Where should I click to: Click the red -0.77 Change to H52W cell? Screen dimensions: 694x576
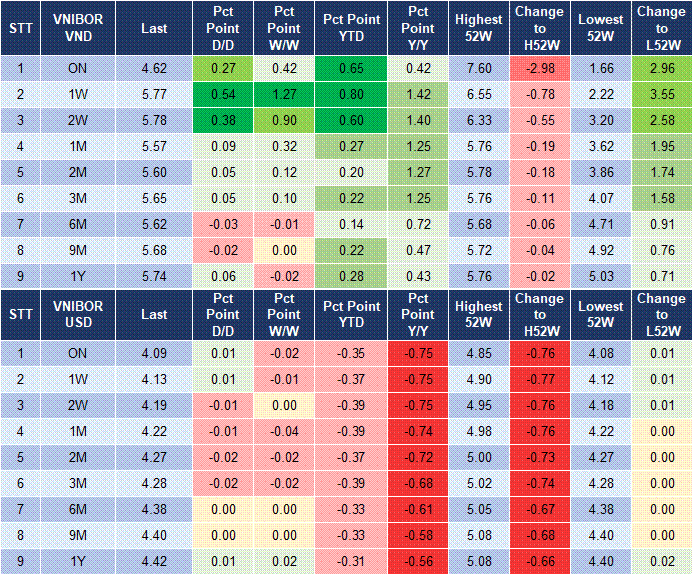point(539,379)
